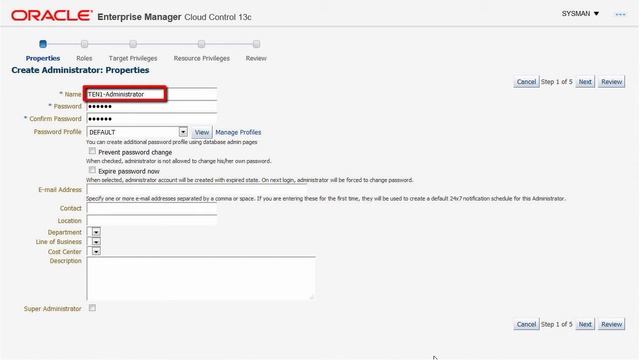Screen dimensions: 640x360
Task: Focus the Contact input field
Action: tap(151, 208)
